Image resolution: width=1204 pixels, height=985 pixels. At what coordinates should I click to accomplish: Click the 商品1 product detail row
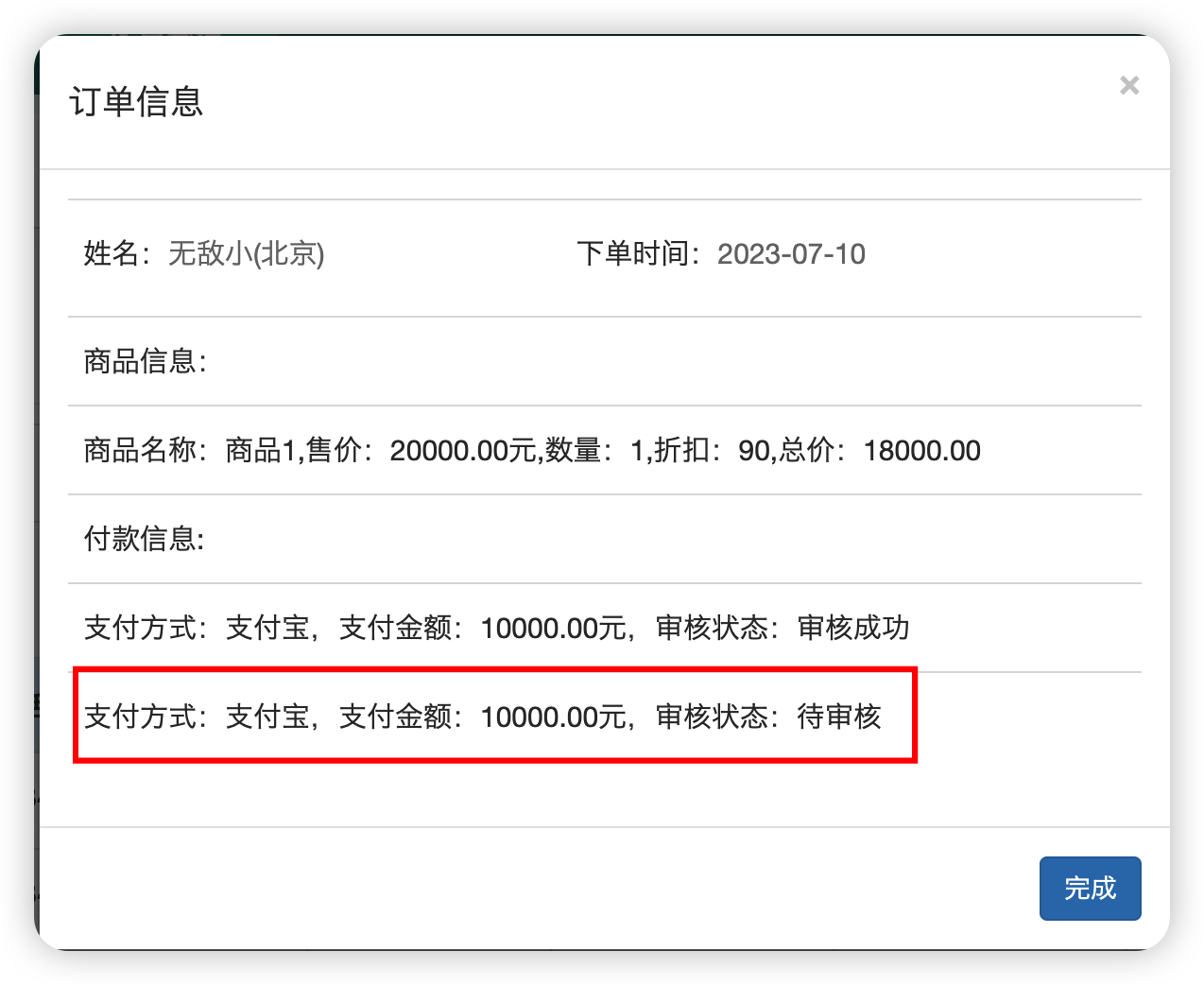(x=605, y=450)
